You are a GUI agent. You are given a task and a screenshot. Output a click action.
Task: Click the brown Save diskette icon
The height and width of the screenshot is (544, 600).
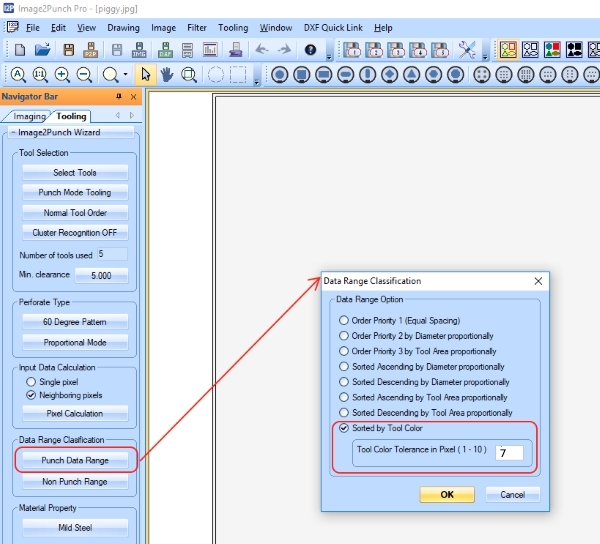[69, 50]
